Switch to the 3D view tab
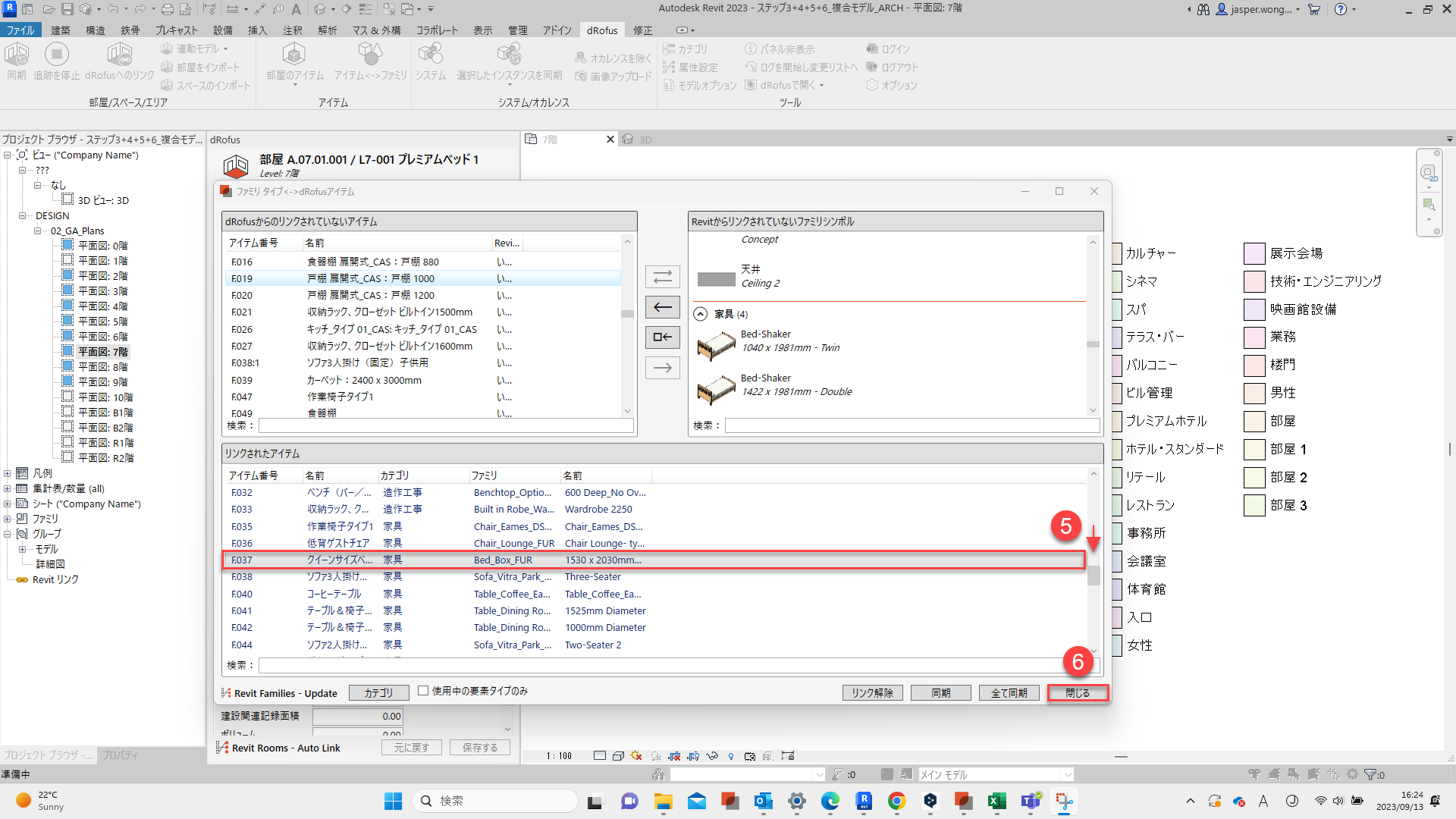This screenshot has width=1456, height=819. [x=645, y=140]
